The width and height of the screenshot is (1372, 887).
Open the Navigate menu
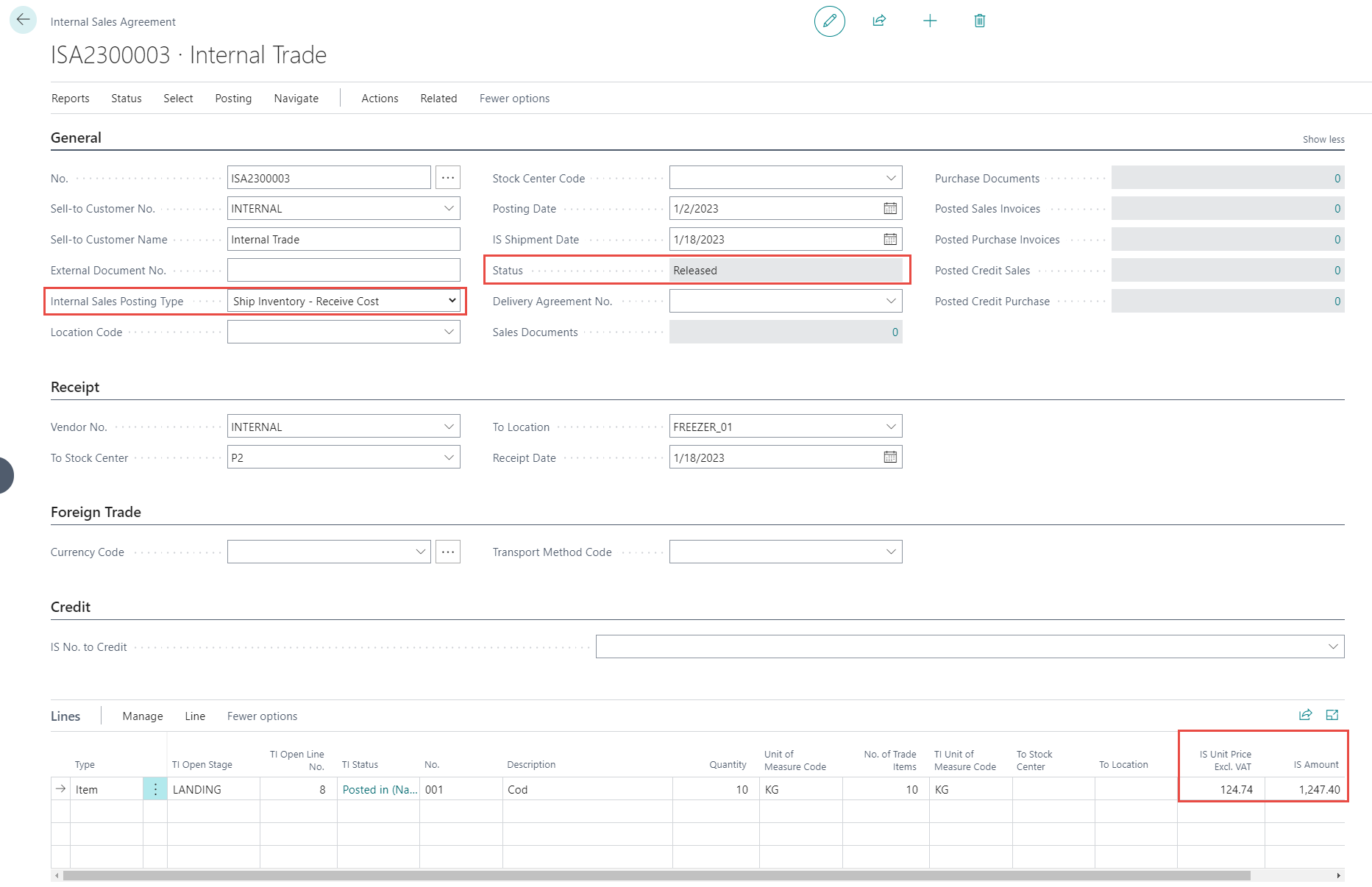[x=296, y=99]
